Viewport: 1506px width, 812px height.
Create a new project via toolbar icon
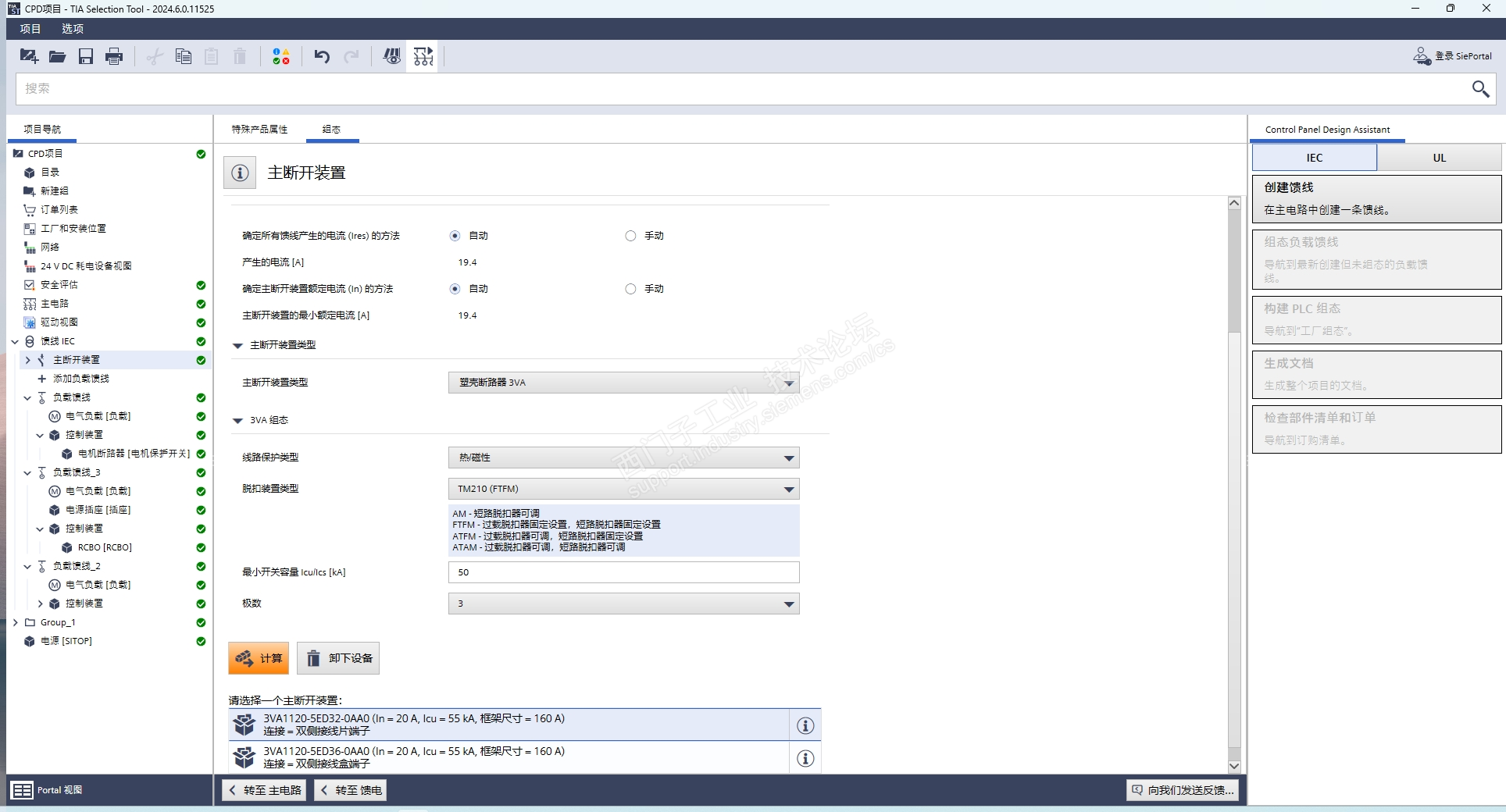[x=29, y=56]
